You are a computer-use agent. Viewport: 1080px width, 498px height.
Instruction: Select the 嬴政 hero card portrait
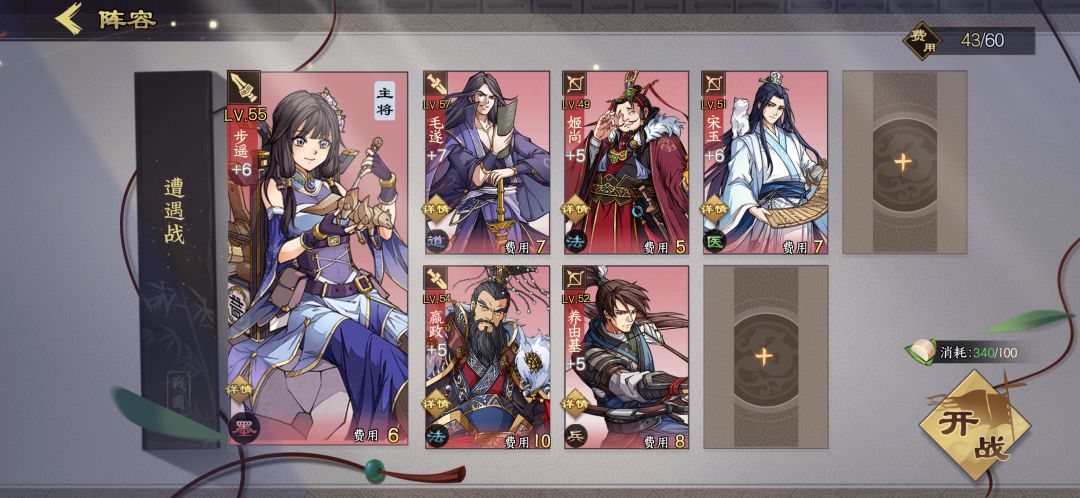click(488, 357)
